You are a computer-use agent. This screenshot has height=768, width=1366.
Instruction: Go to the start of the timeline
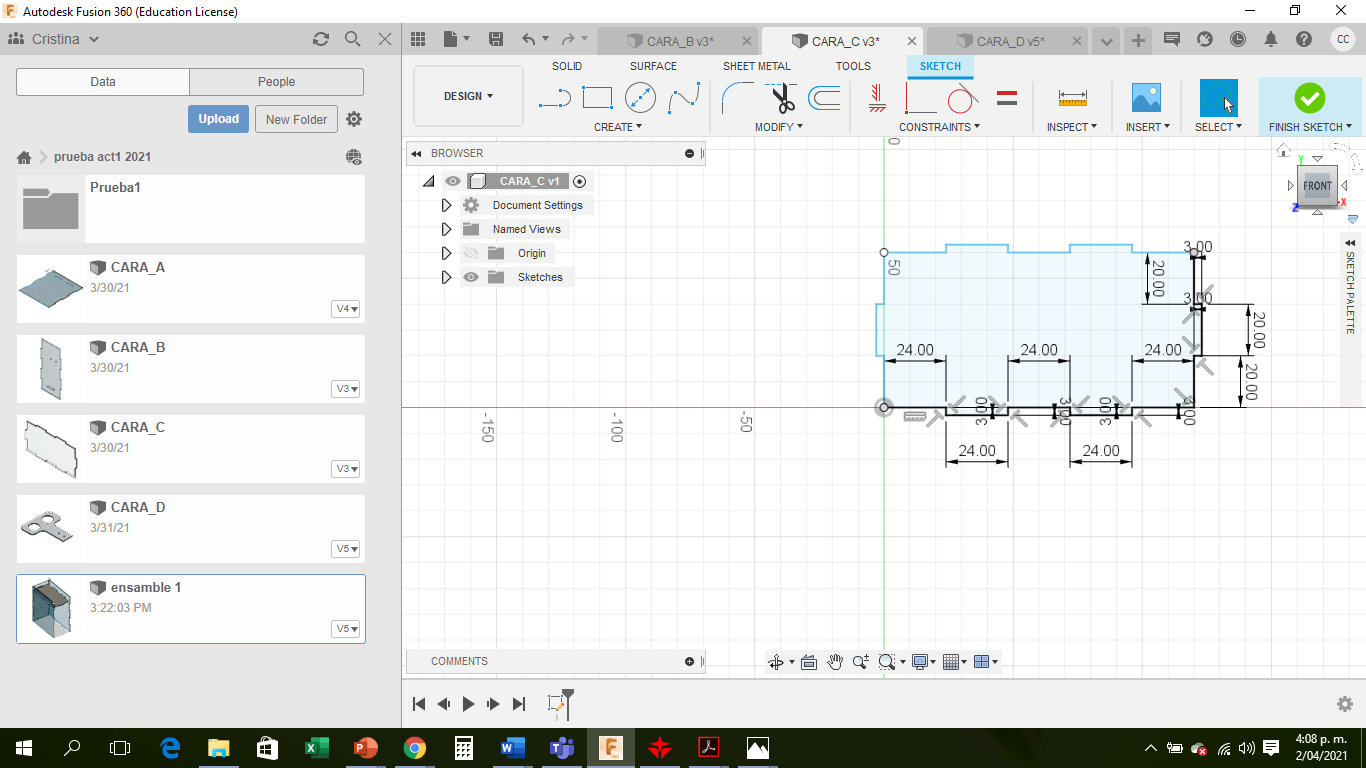pyautogui.click(x=419, y=704)
